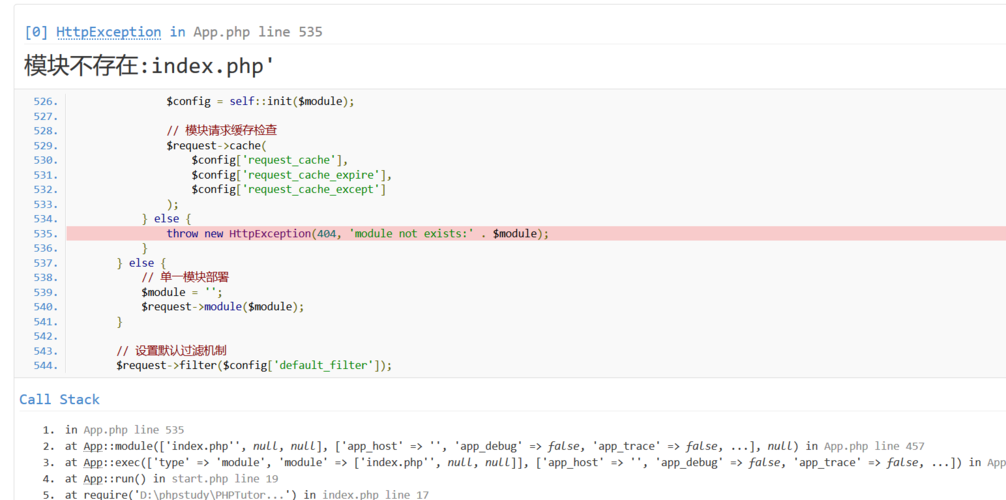The width and height of the screenshot is (1006, 500).
Task: Click the 模块请求缓存检查 code comment
Action: pyautogui.click(x=222, y=130)
